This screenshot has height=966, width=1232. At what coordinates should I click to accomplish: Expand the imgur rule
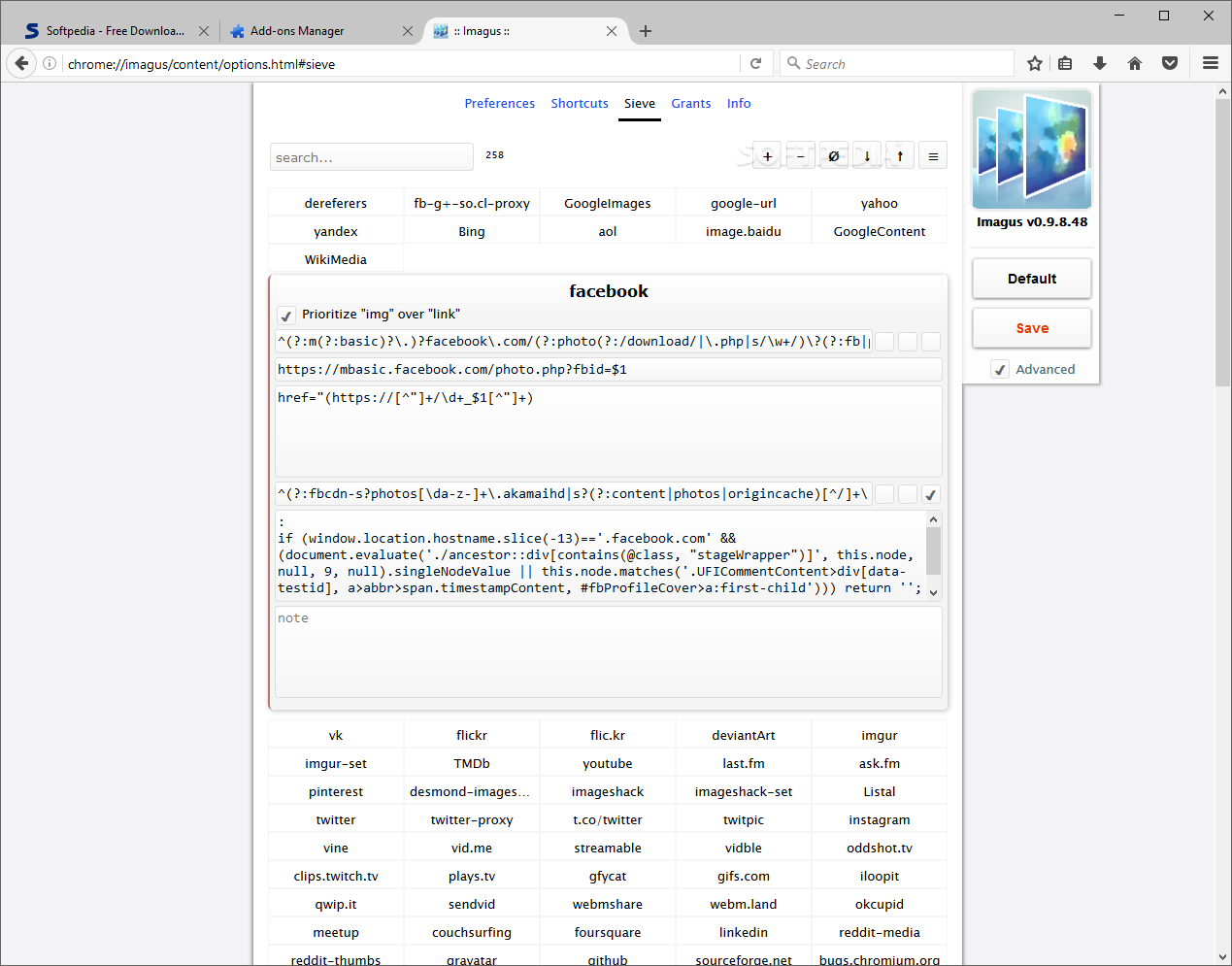click(880, 735)
